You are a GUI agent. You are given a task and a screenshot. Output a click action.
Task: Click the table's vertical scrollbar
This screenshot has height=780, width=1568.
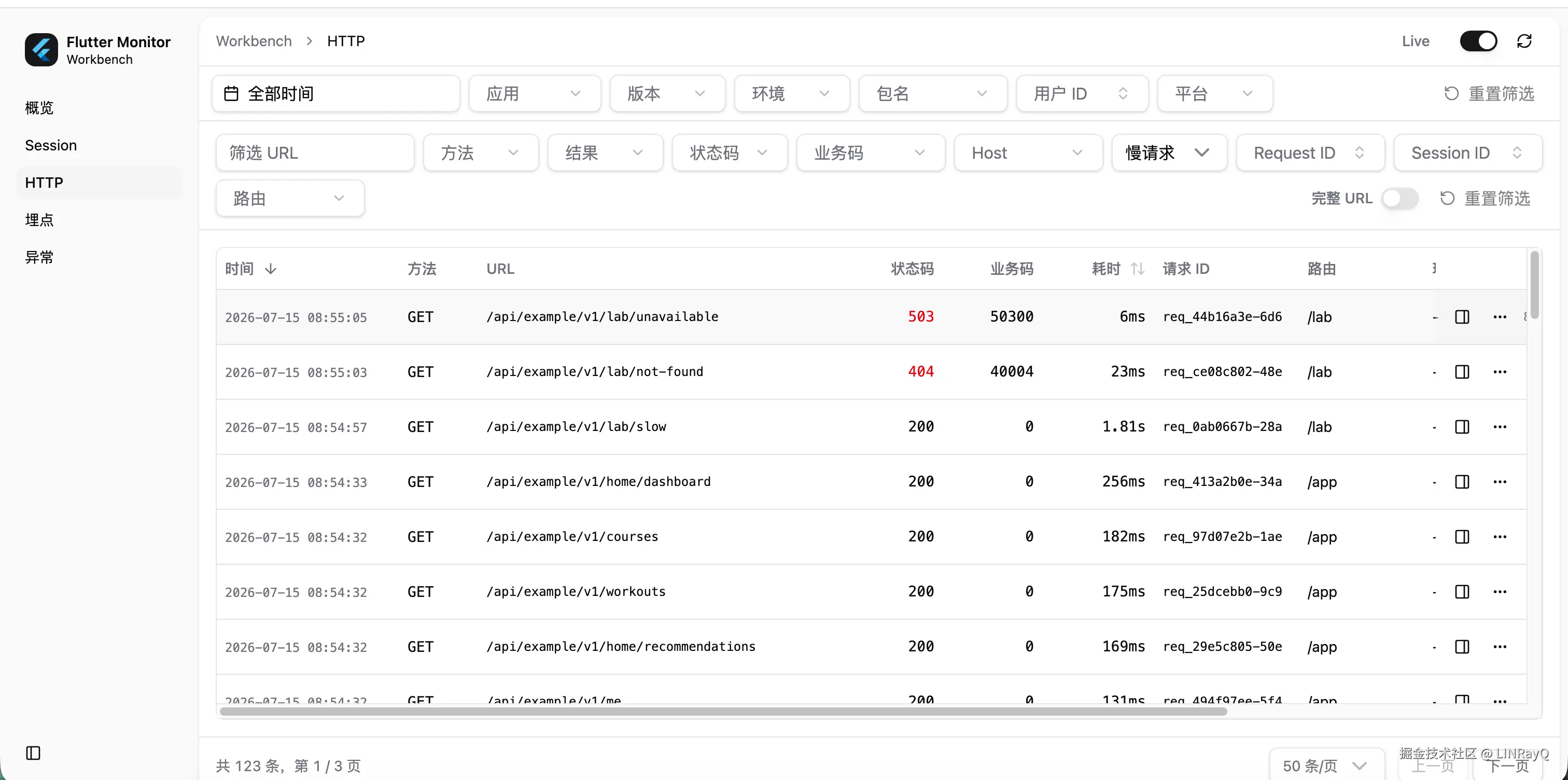point(1534,285)
